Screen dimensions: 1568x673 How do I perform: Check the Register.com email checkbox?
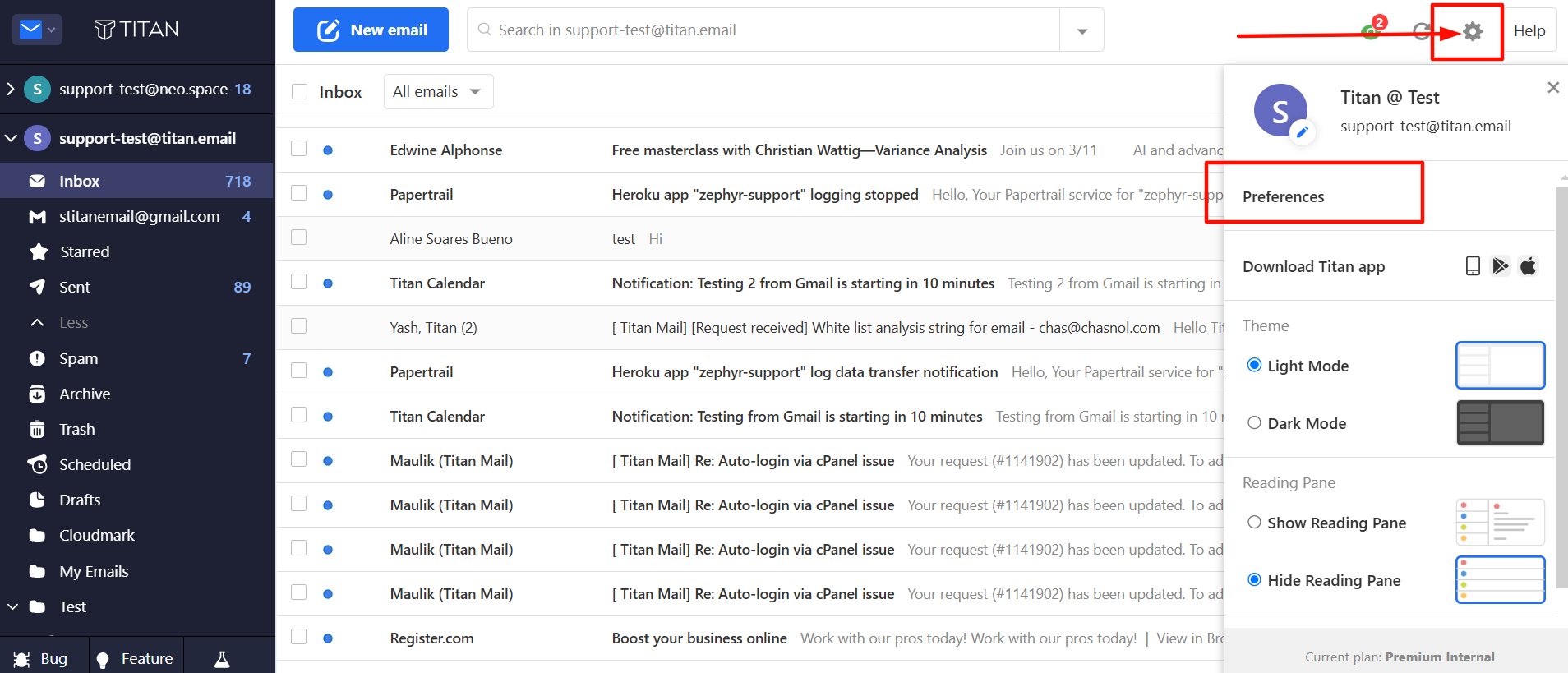click(x=299, y=637)
